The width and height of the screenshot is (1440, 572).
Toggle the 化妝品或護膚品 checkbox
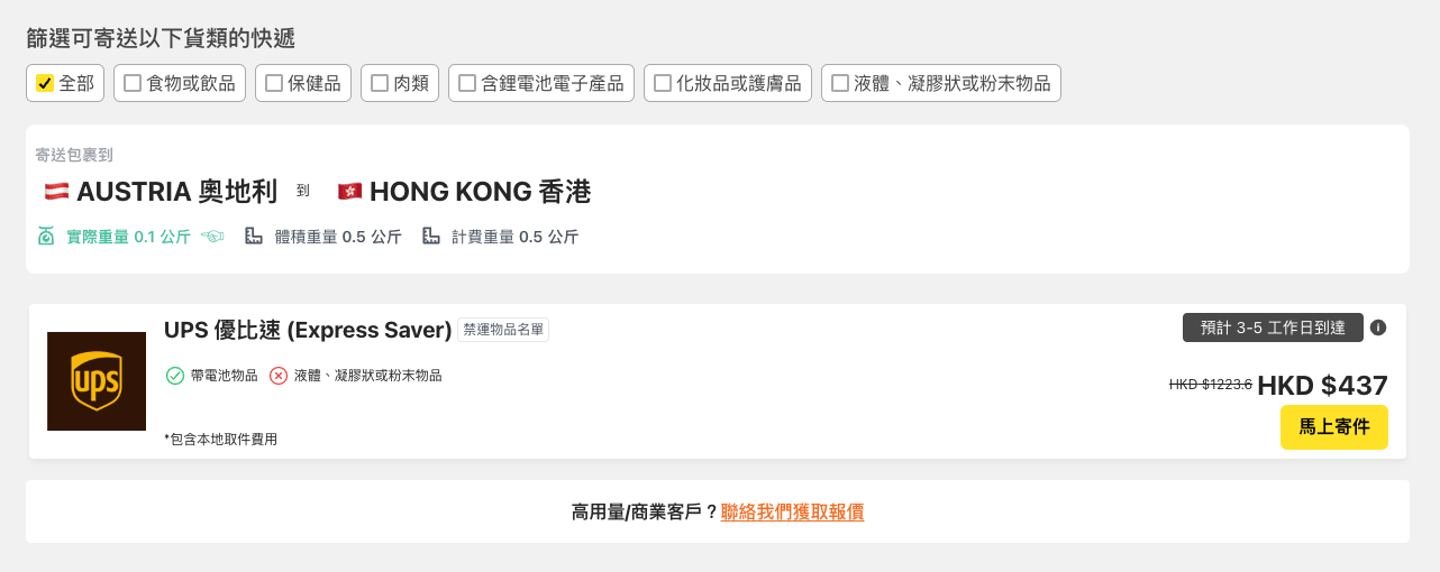662,84
